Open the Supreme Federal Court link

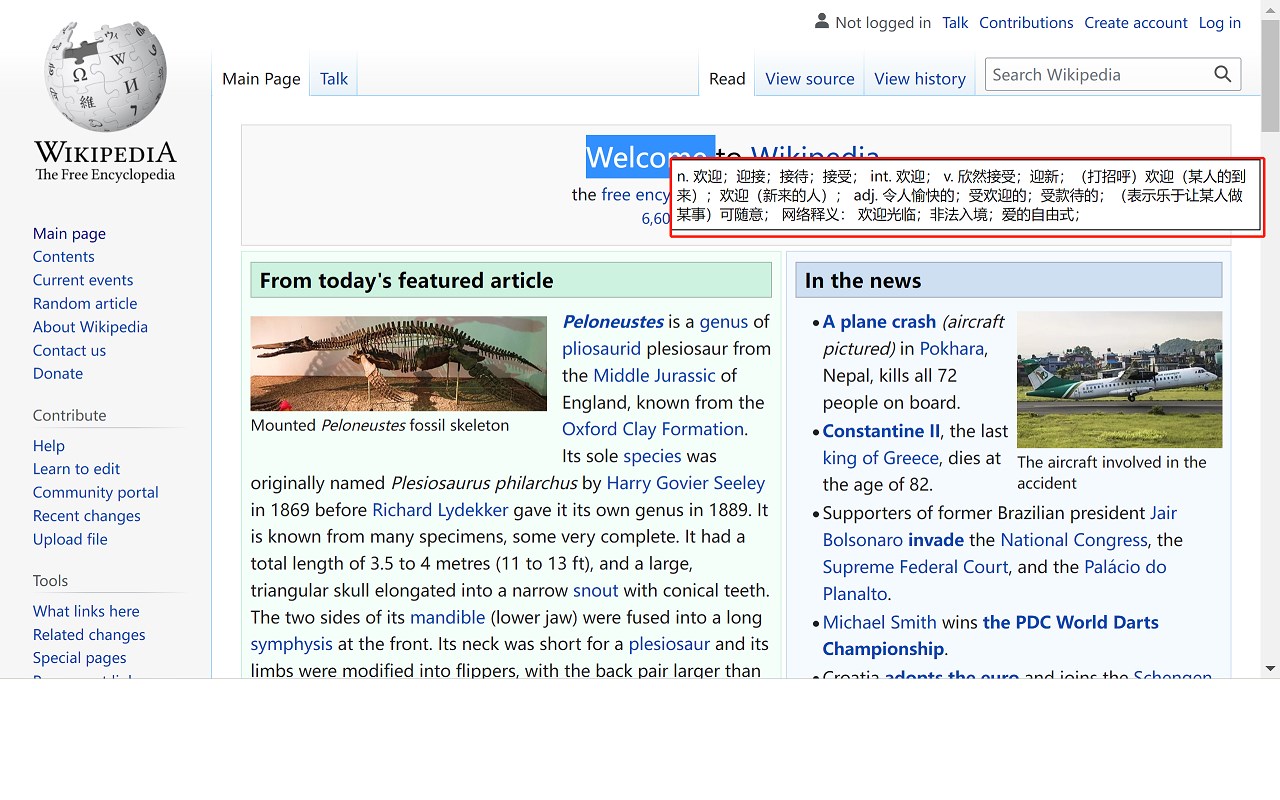pyautogui.click(x=916, y=566)
